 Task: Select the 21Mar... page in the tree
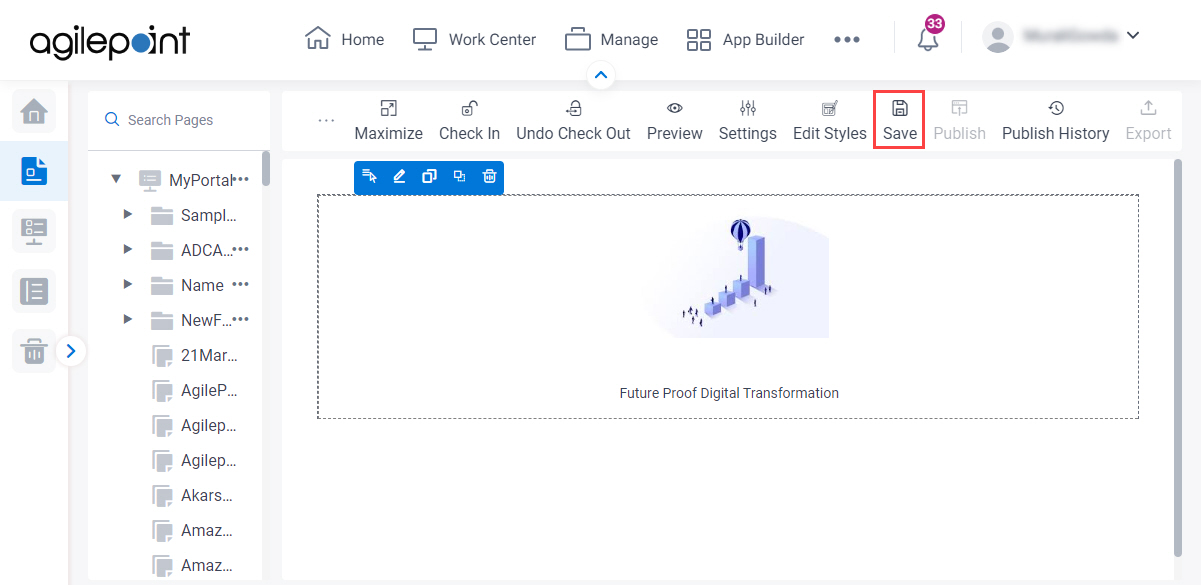194,355
